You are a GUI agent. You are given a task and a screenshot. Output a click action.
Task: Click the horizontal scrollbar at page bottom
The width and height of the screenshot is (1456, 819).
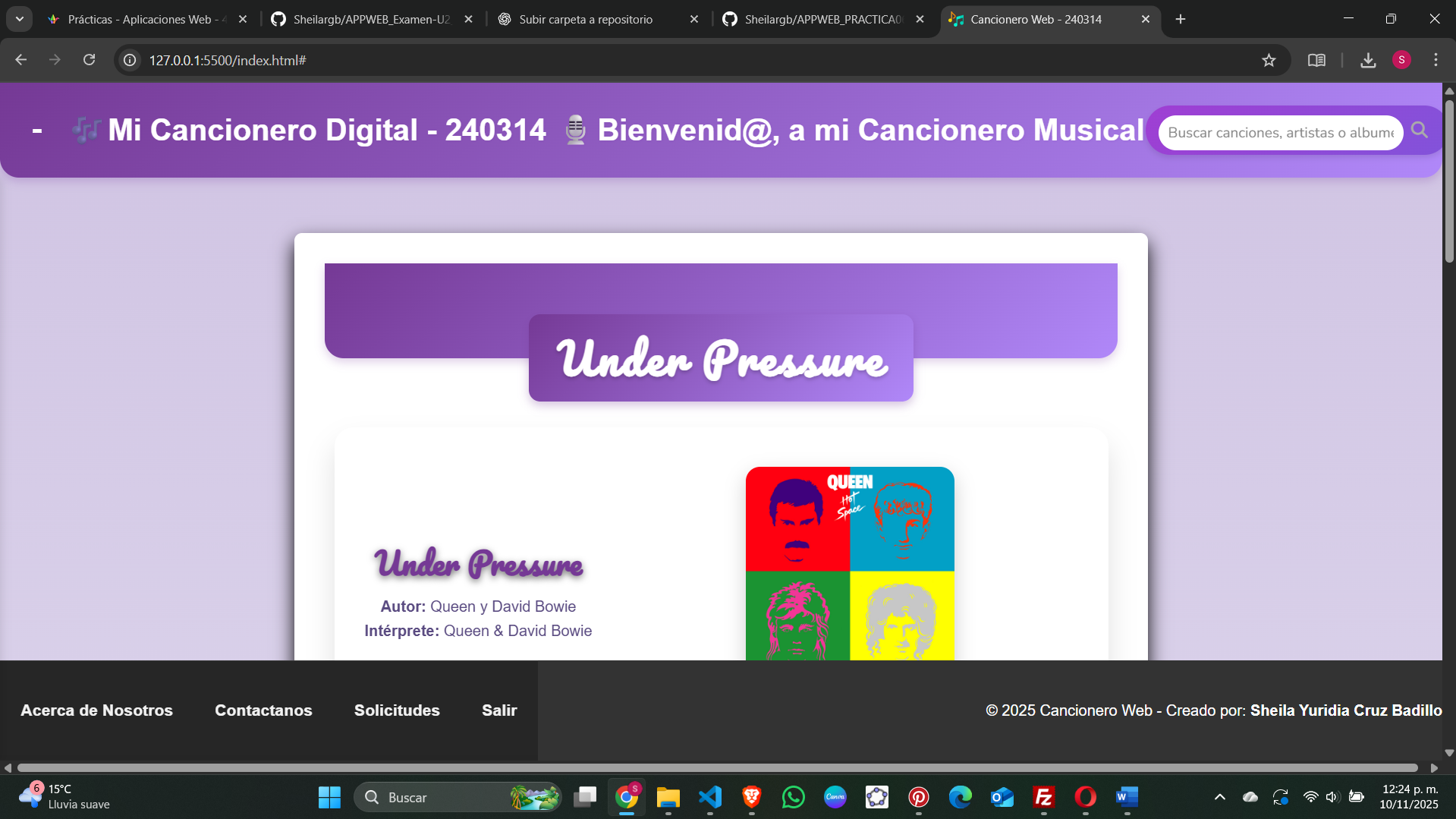pos(717,767)
